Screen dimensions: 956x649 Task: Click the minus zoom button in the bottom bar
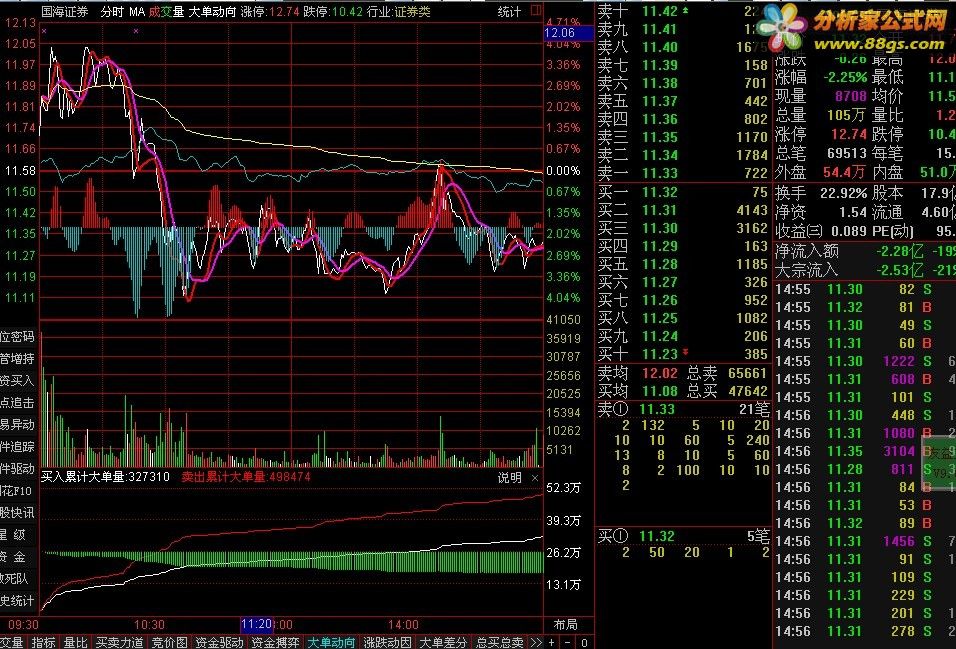pyautogui.click(x=568, y=642)
